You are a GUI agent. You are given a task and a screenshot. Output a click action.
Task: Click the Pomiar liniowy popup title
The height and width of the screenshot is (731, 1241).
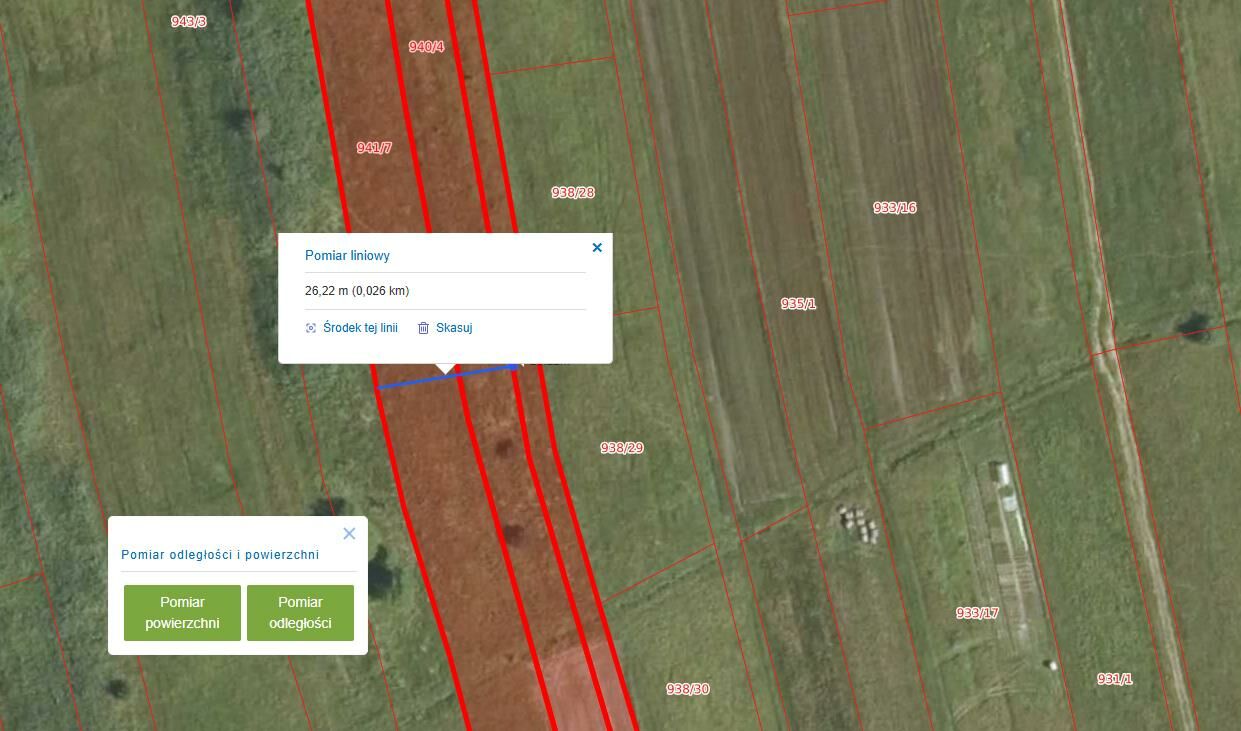pyautogui.click(x=347, y=256)
